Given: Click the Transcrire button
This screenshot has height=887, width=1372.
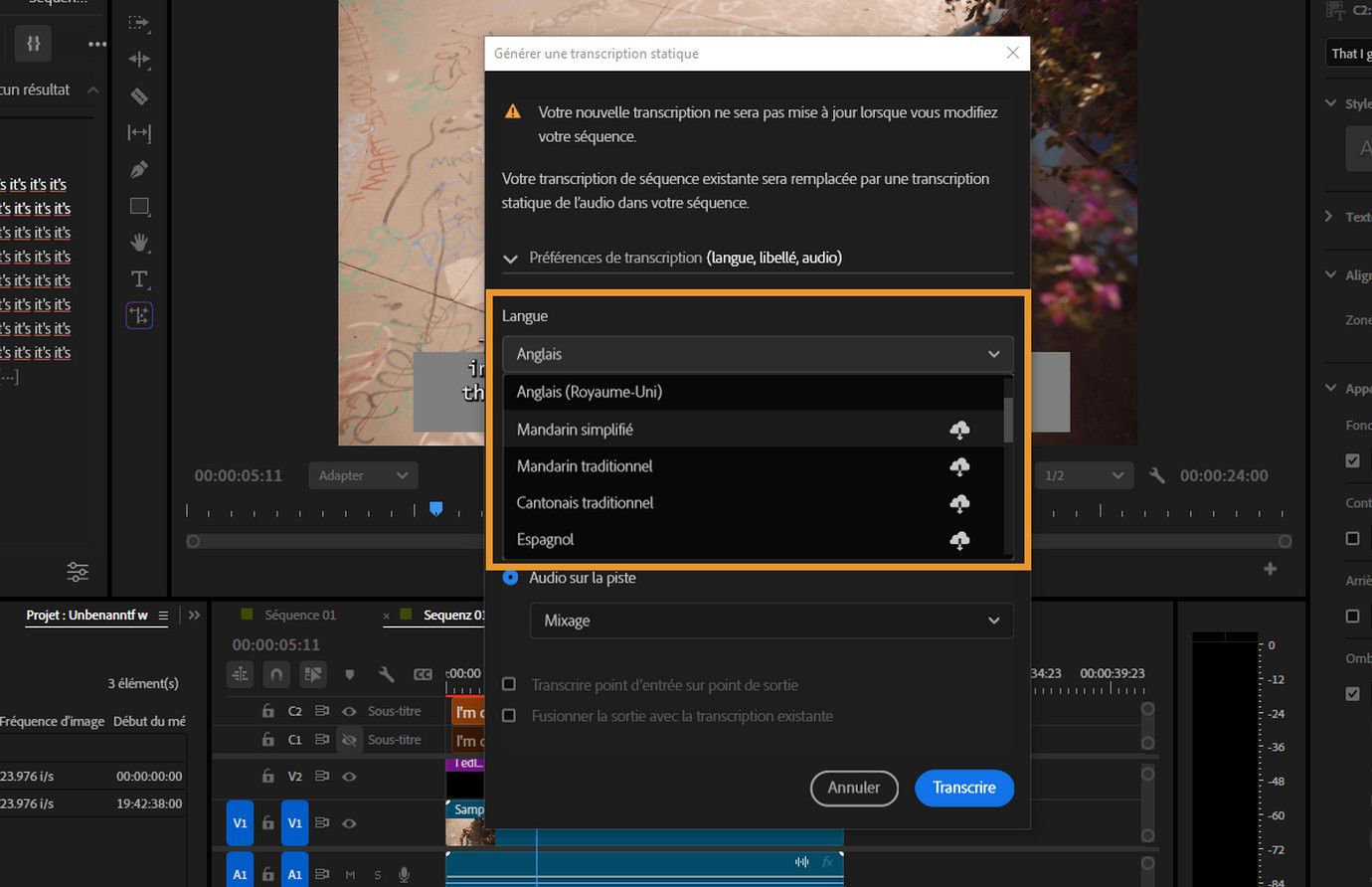Looking at the screenshot, I should tap(963, 788).
